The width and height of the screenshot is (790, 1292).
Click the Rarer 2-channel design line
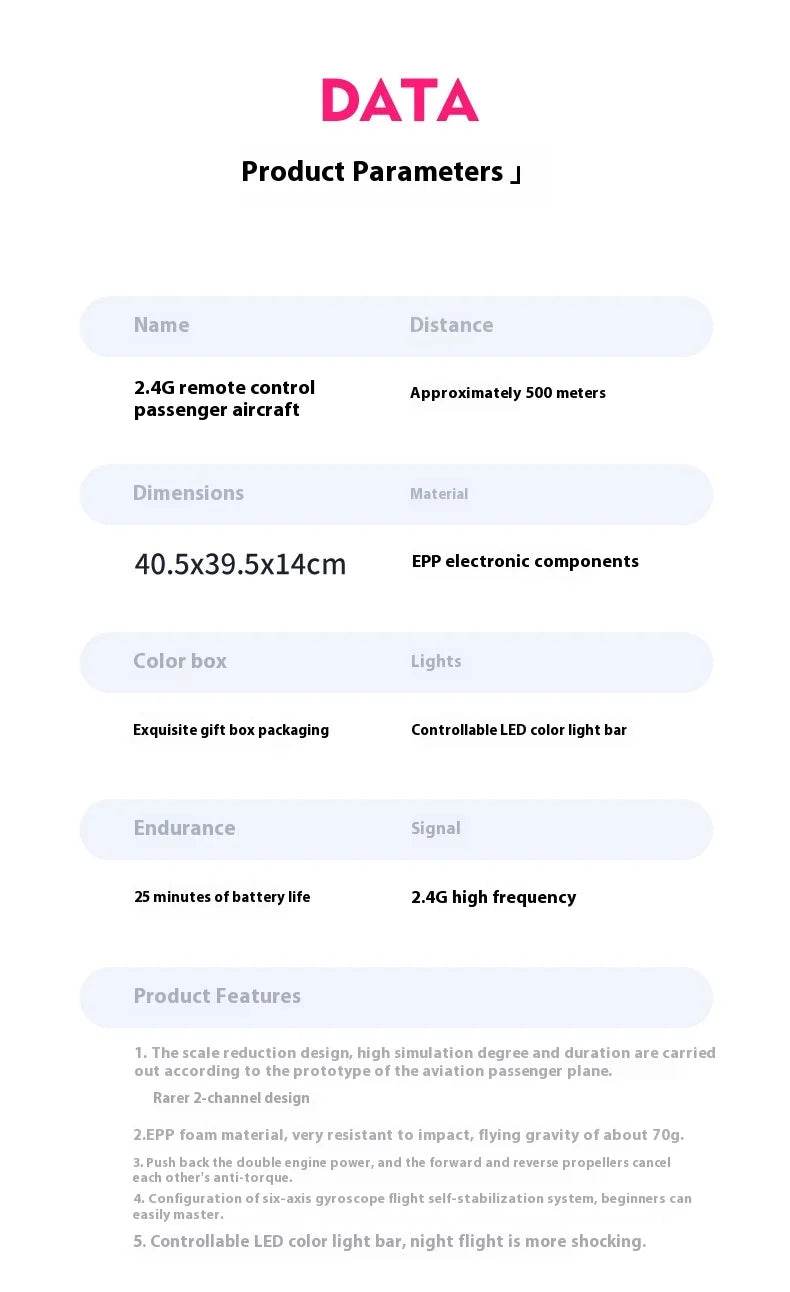tap(231, 1098)
